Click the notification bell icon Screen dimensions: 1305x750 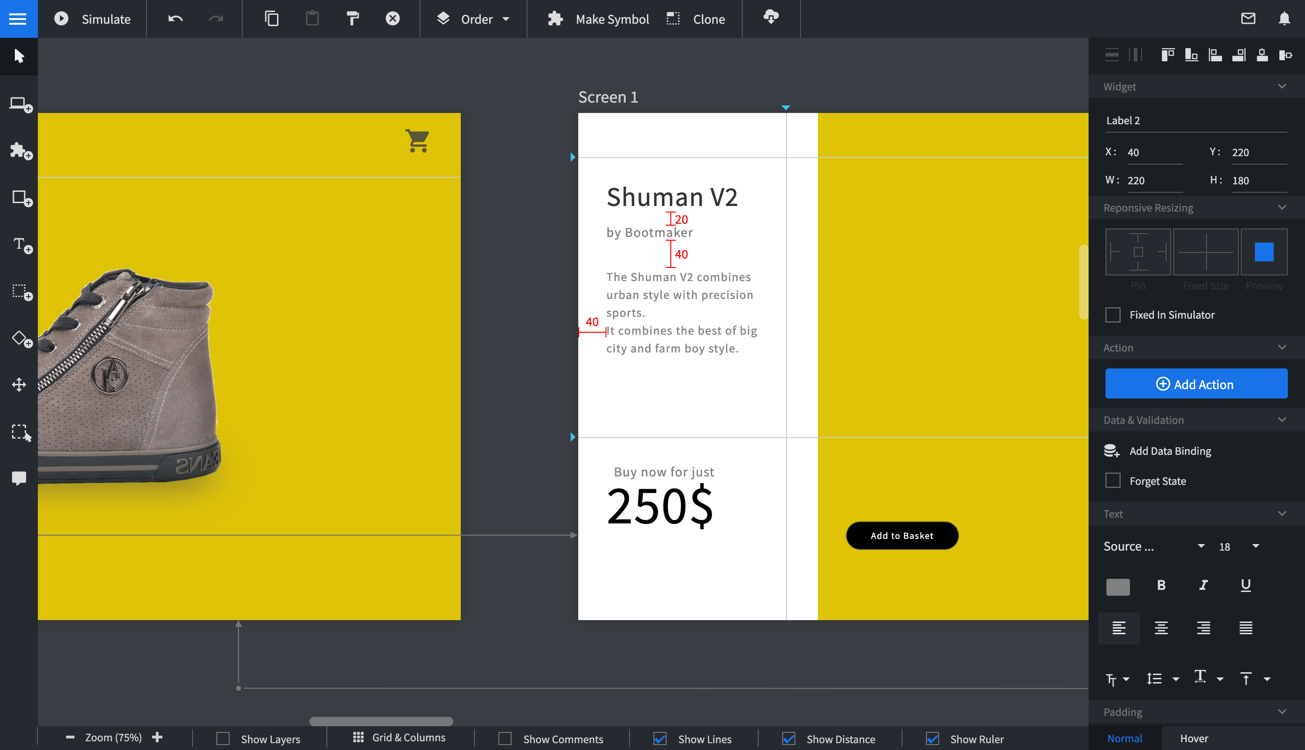coord(1284,19)
